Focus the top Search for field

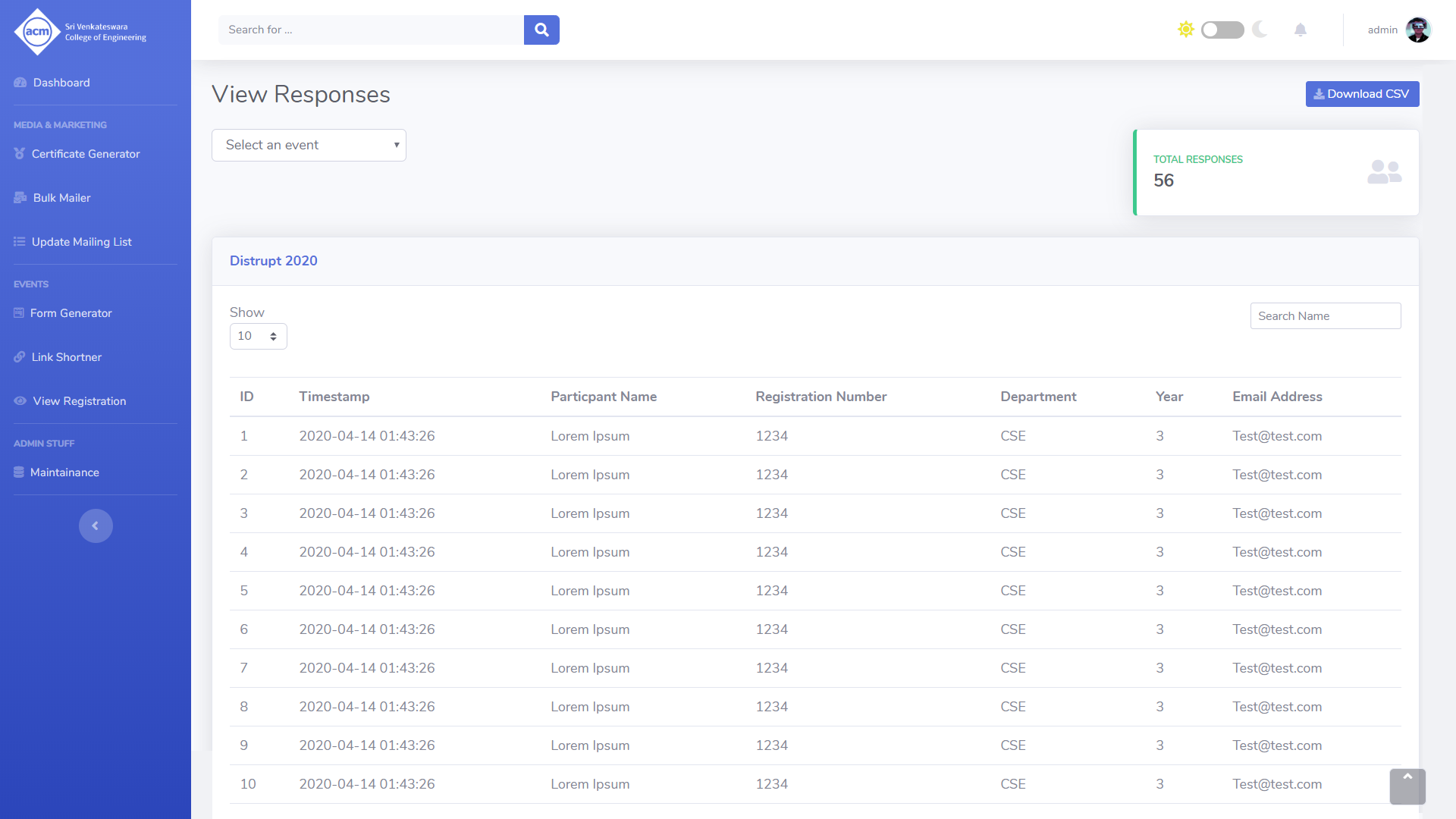click(x=371, y=30)
